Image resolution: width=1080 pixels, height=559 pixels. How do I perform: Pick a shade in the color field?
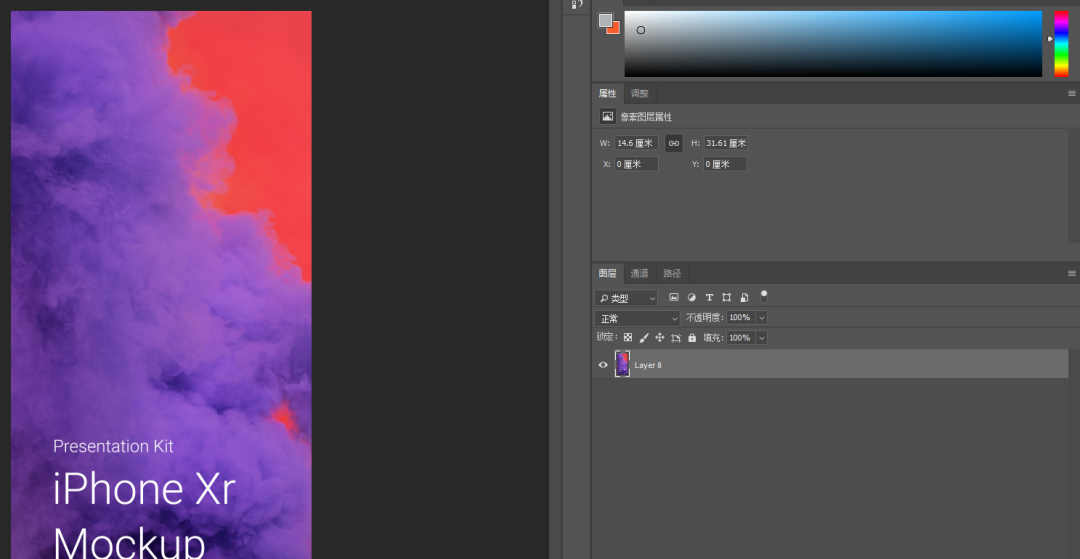(833, 43)
